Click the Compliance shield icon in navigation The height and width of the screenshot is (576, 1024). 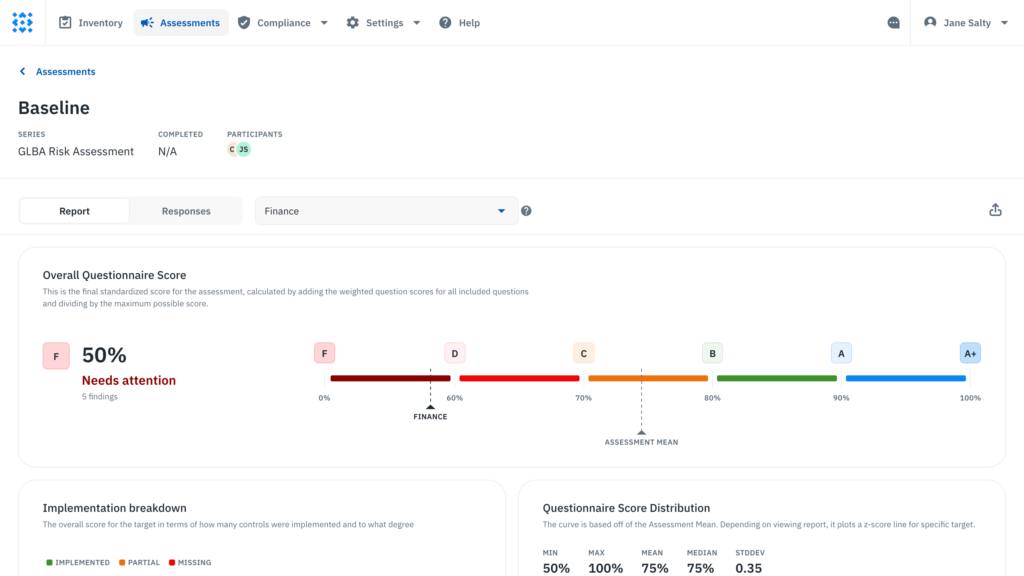[x=242, y=22]
